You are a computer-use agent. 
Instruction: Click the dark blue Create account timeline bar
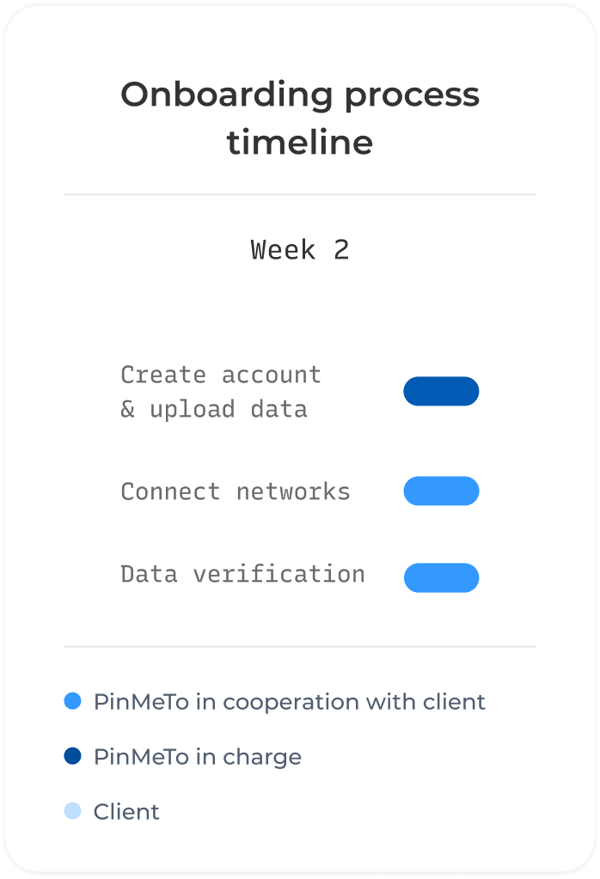click(x=441, y=391)
